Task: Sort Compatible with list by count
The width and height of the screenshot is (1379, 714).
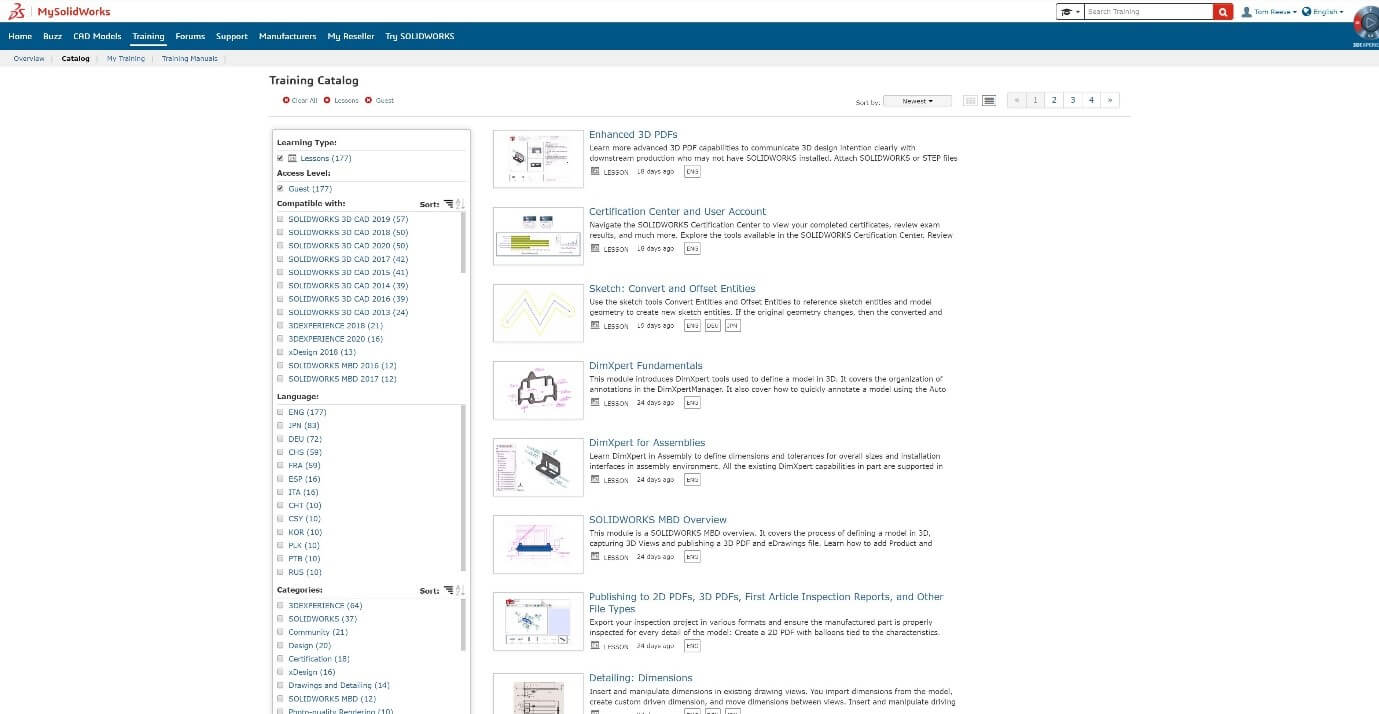Action: click(448, 204)
